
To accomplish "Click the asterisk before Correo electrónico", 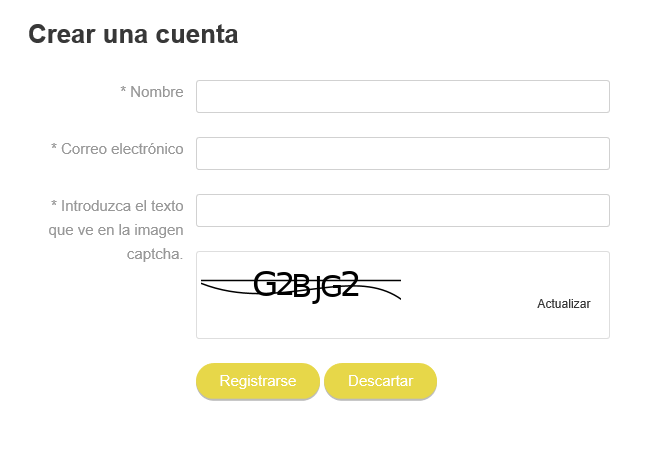I will click(x=54, y=147).
